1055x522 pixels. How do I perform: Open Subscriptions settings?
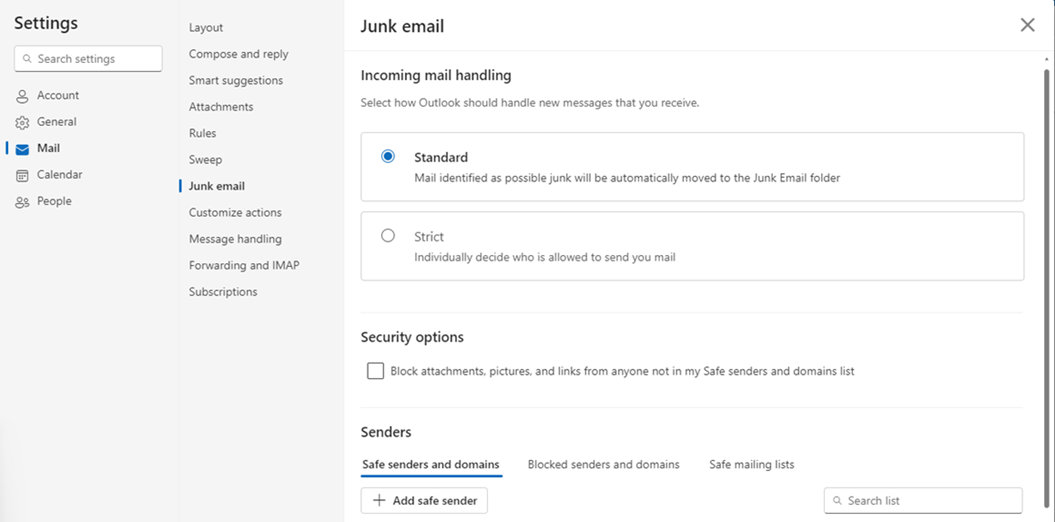(223, 292)
